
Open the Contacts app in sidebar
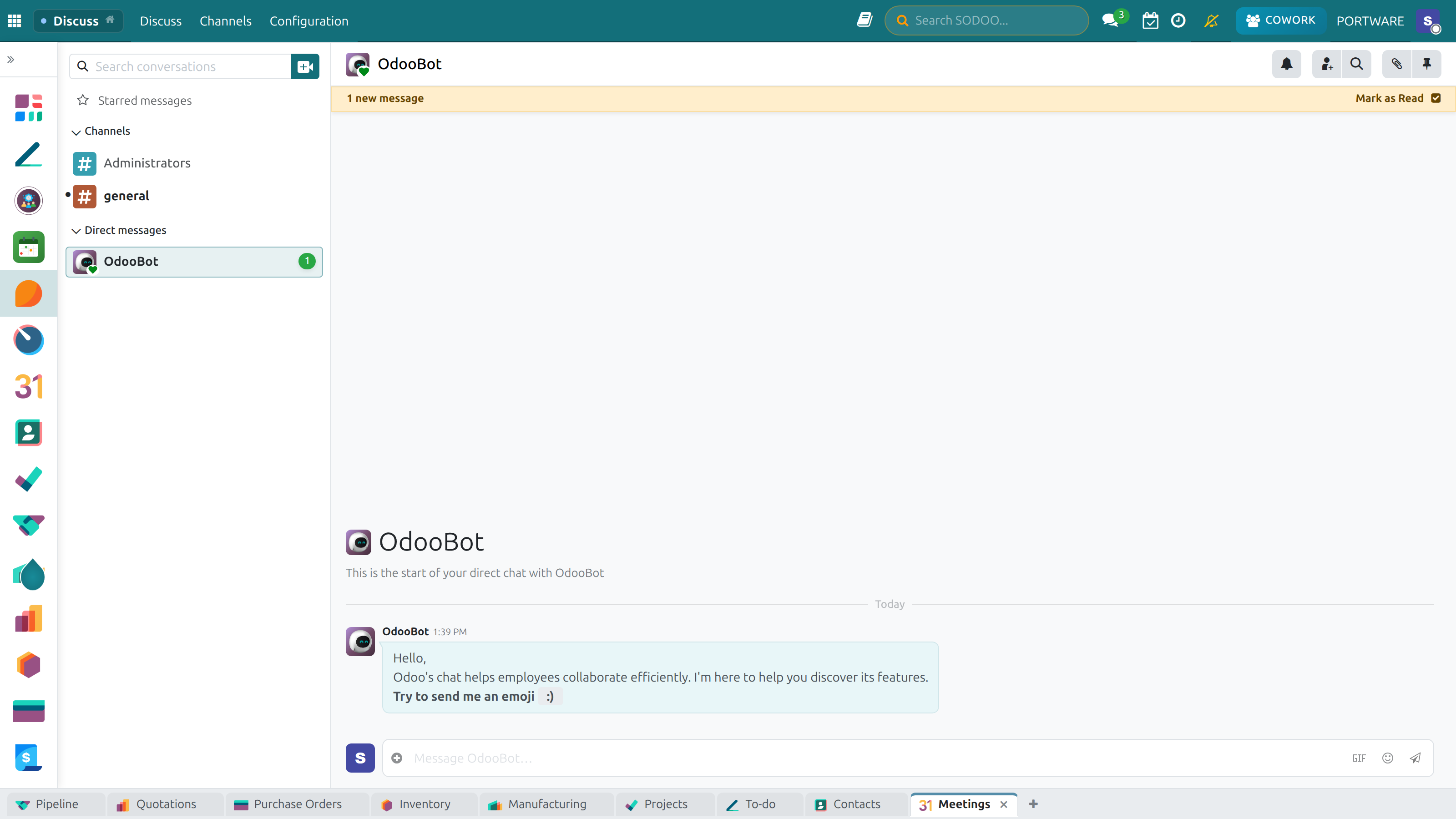point(28,433)
